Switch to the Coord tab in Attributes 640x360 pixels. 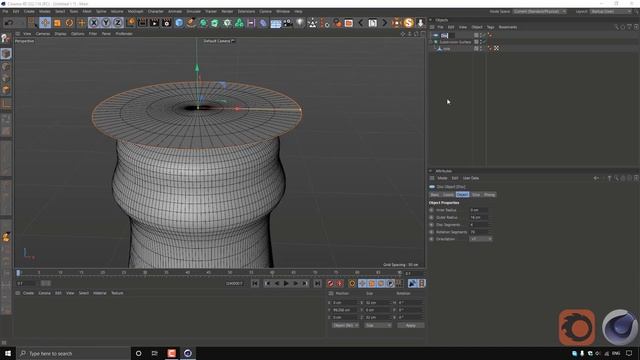pyautogui.click(x=448, y=195)
